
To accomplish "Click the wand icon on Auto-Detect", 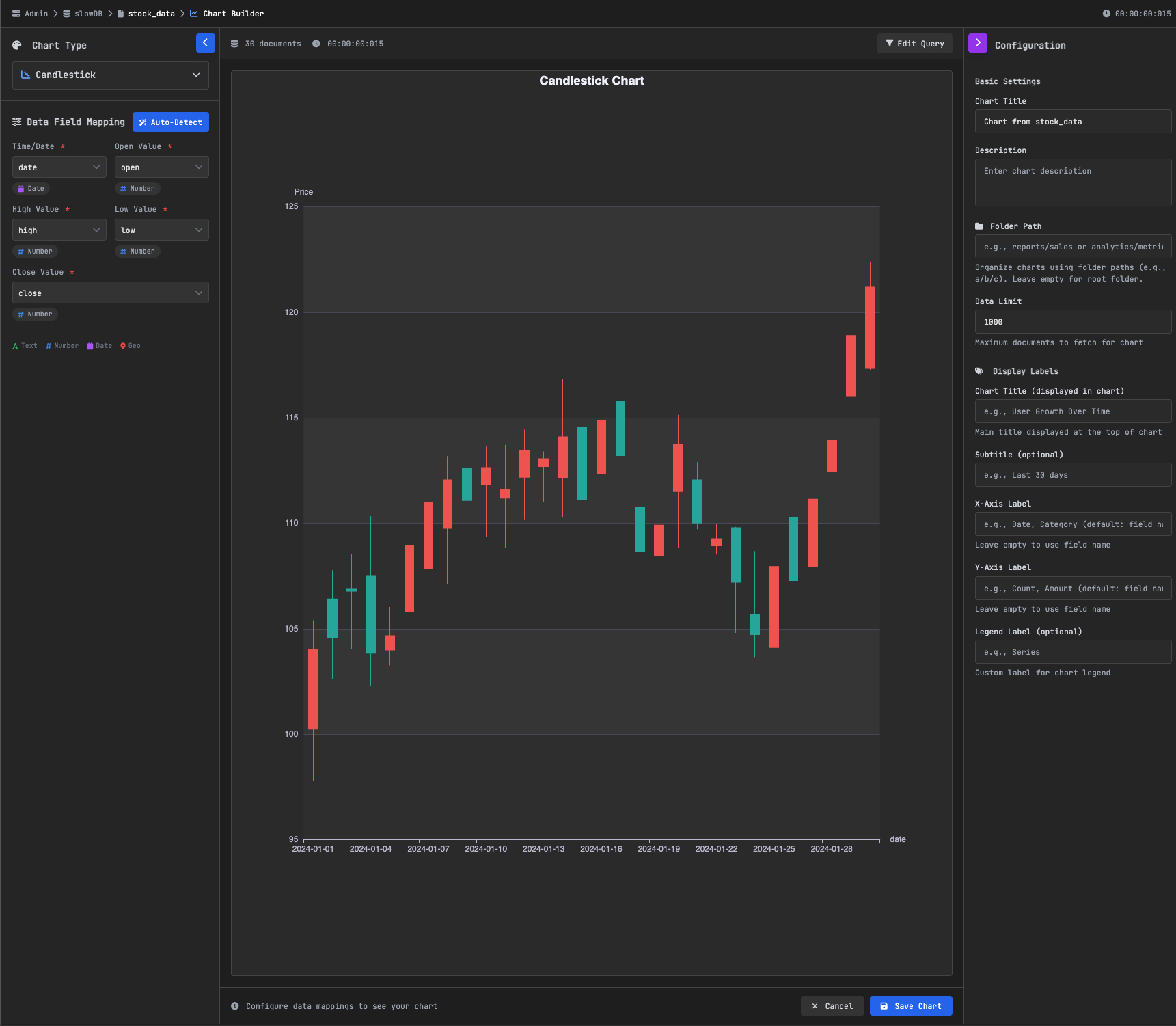I will pos(143,122).
